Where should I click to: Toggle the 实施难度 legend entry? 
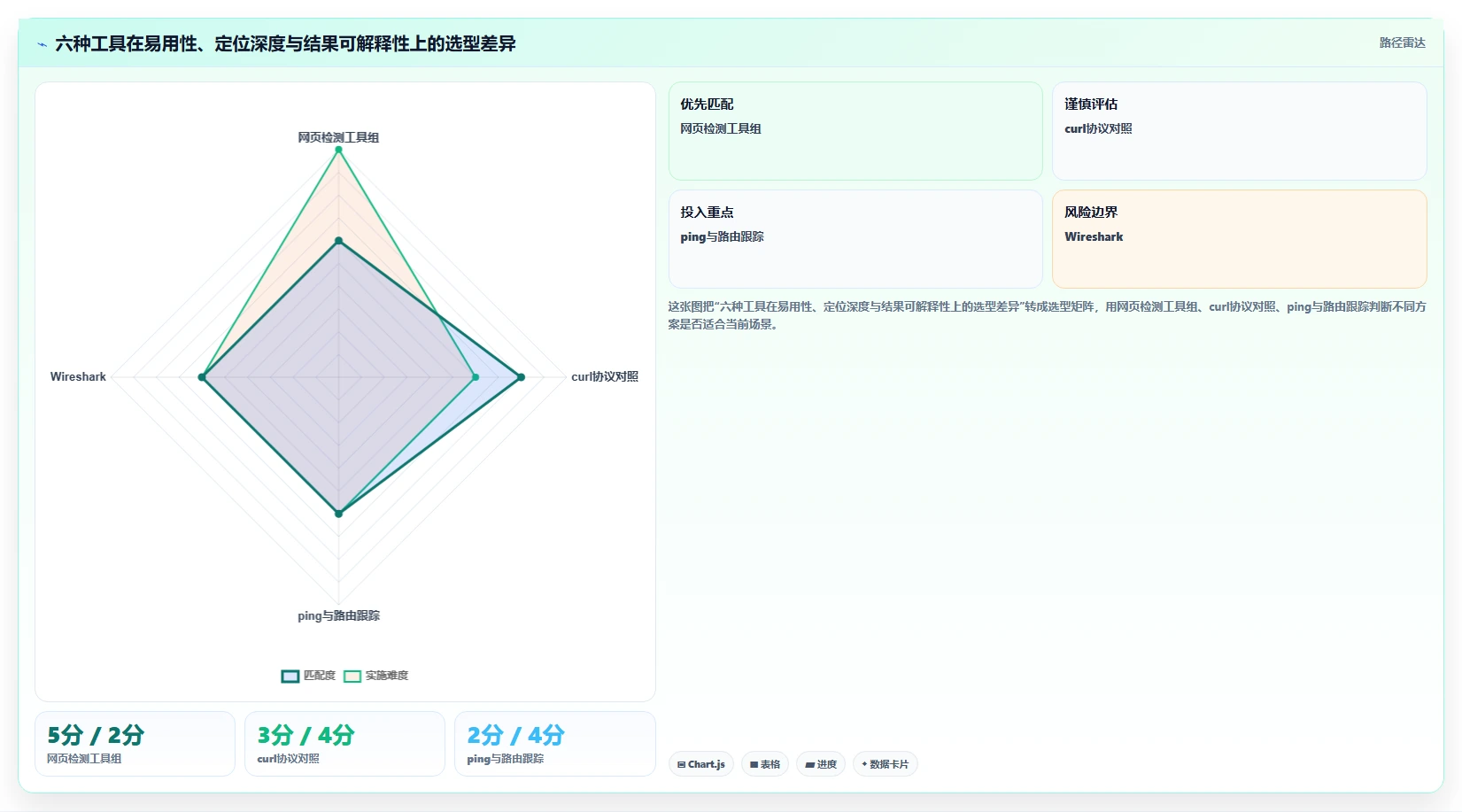pos(375,676)
